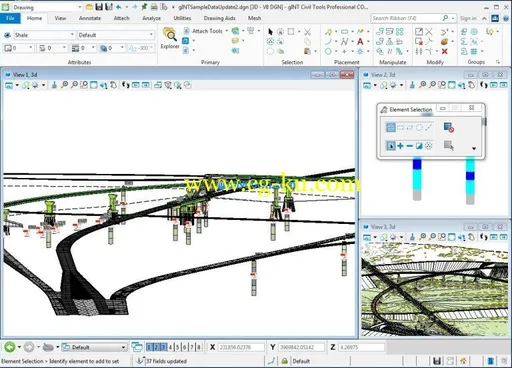The height and width of the screenshot is (368, 512).
Task: Select Add mode plus in Element Selection dialog
Action: [400, 146]
